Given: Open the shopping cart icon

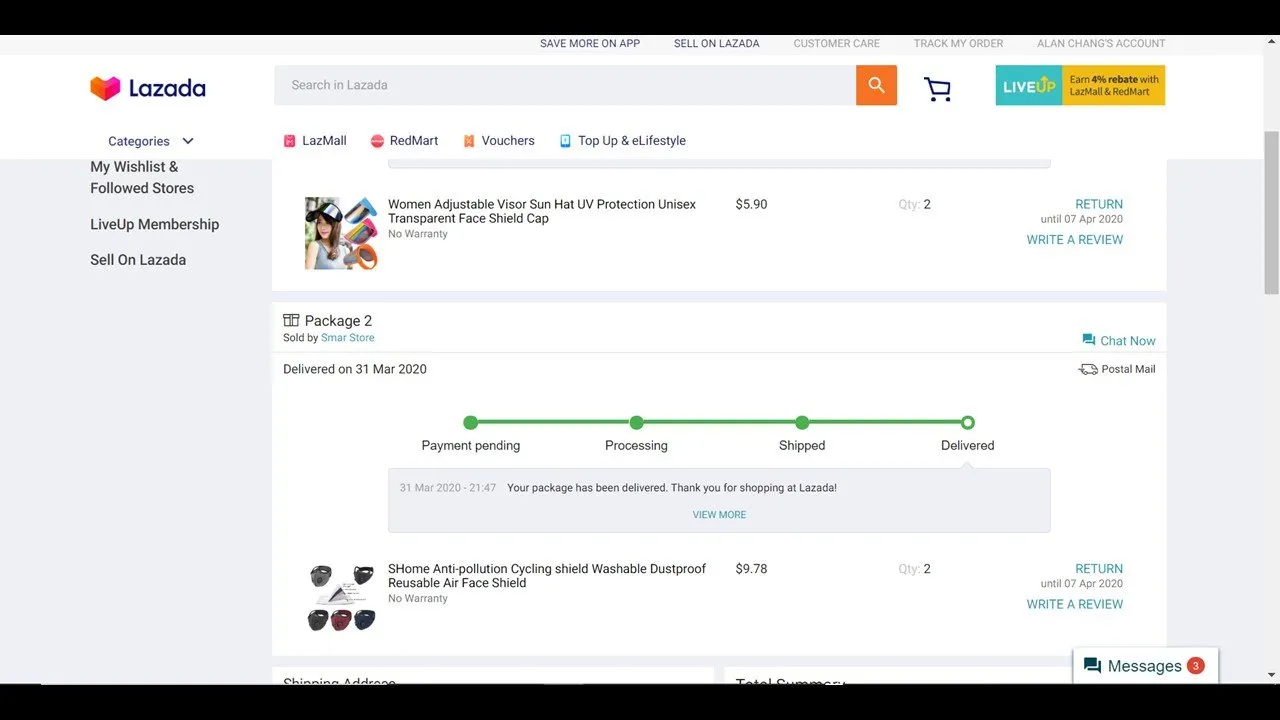Looking at the screenshot, I should (937, 89).
